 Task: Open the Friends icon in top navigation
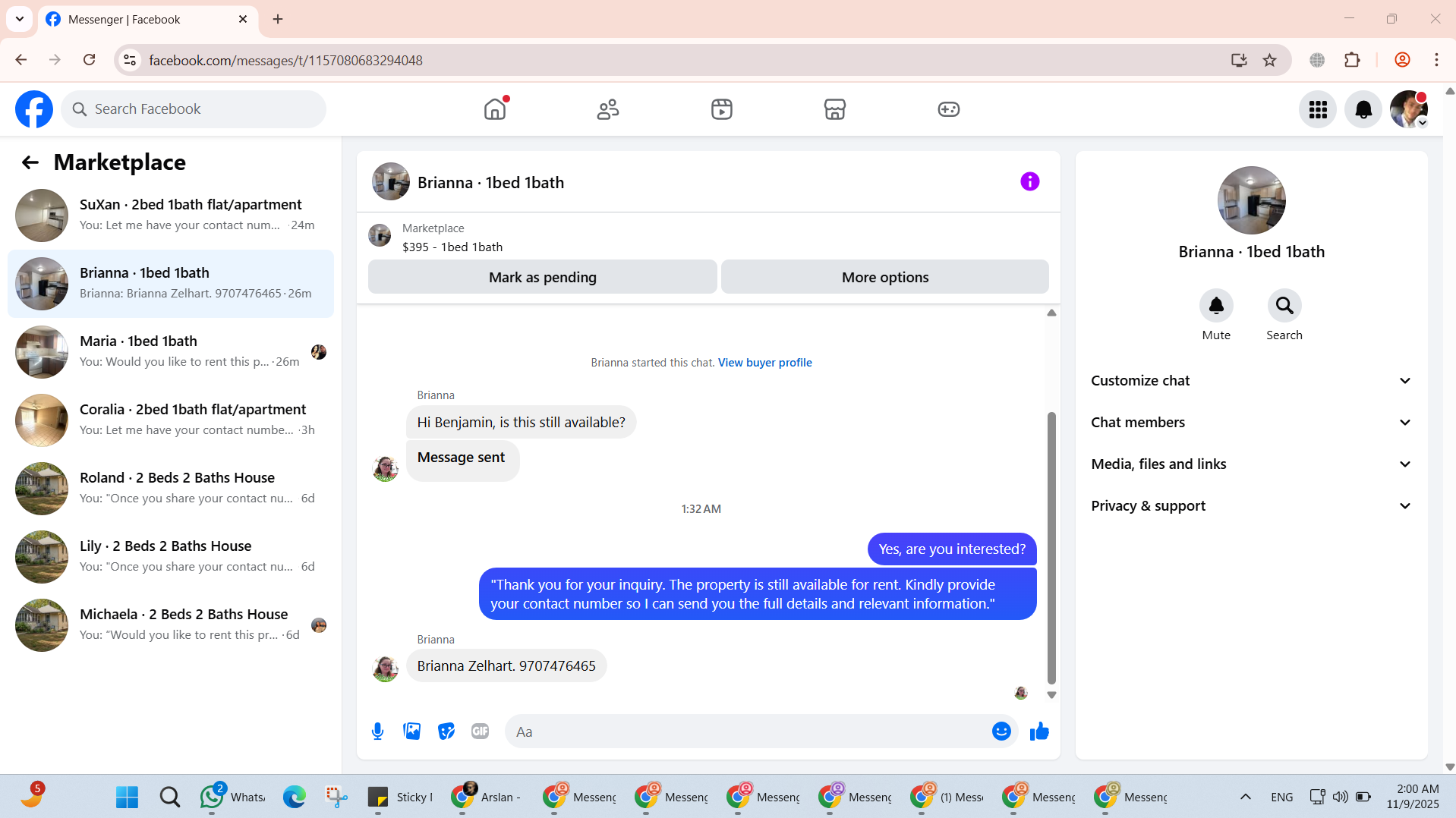tap(608, 109)
